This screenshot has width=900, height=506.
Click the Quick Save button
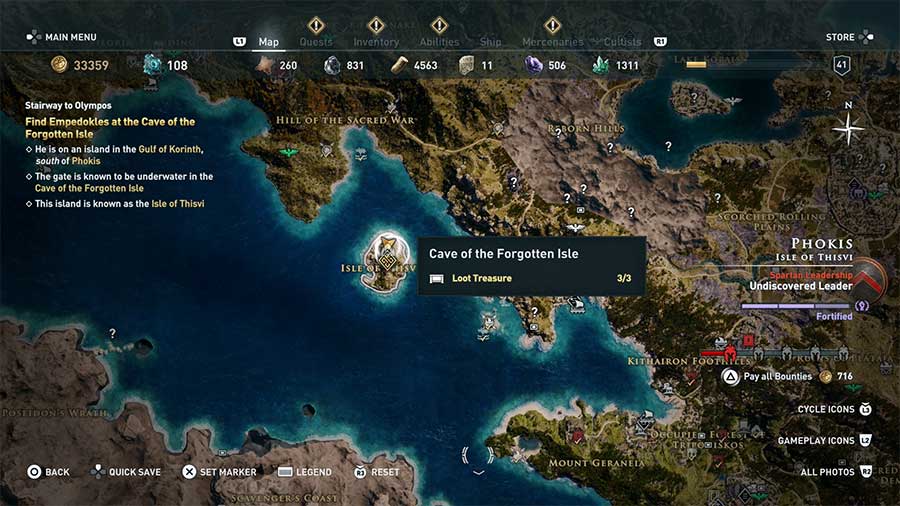click(x=126, y=472)
